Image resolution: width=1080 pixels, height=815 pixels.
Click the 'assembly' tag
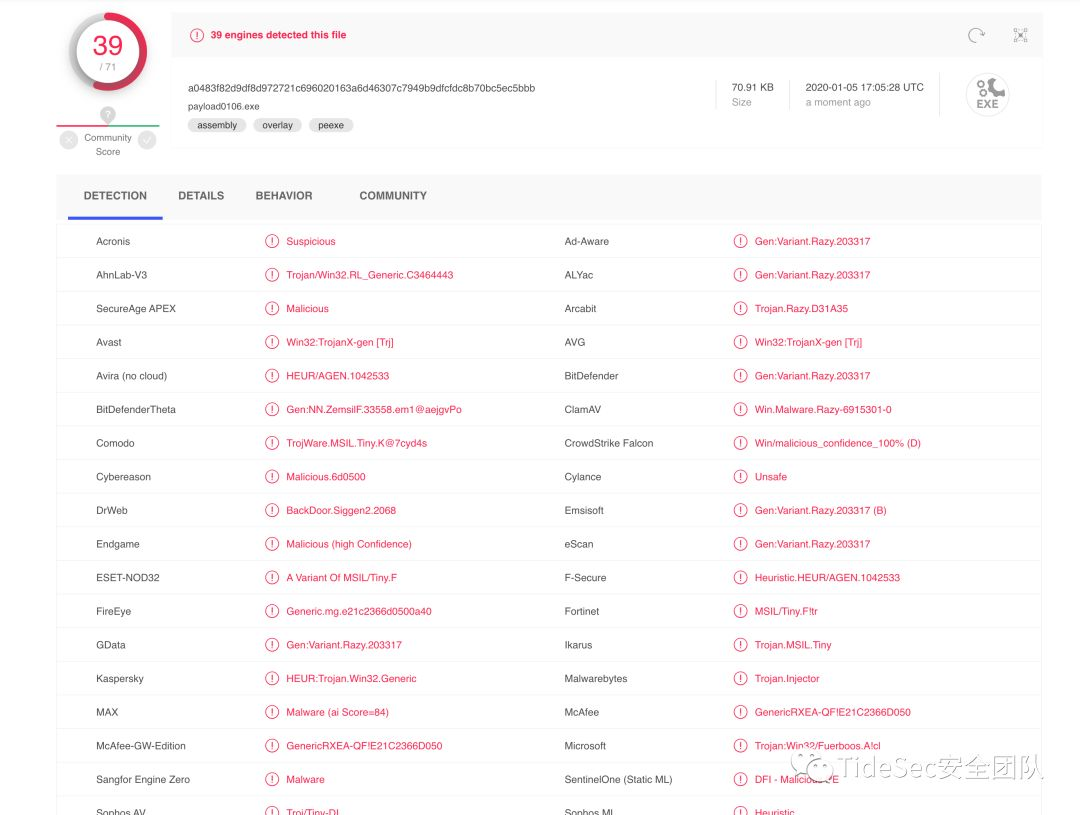point(217,125)
